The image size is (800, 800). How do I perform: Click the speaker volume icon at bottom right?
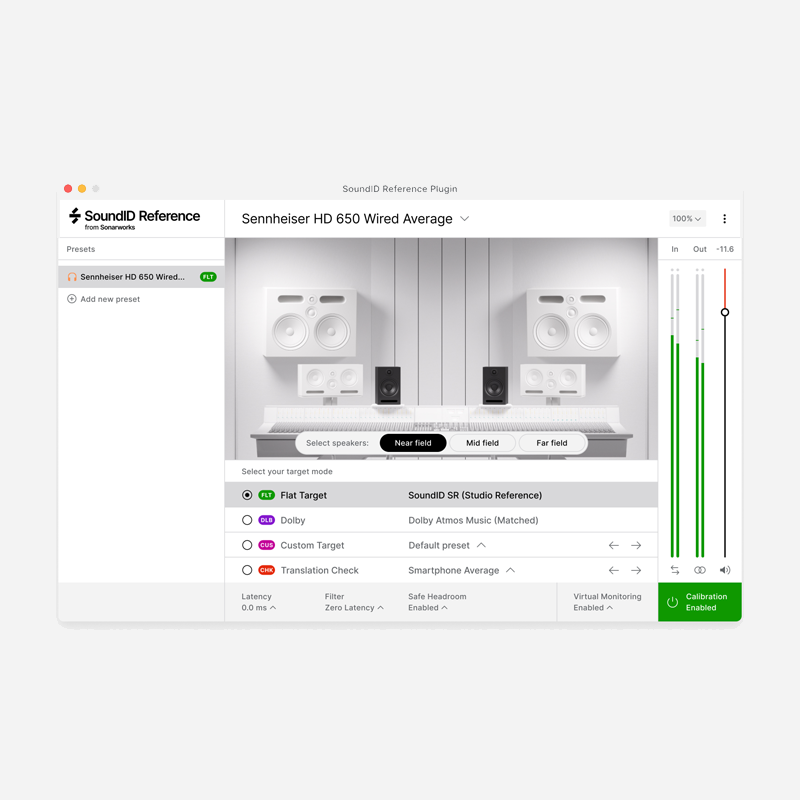tap(725, 569)
